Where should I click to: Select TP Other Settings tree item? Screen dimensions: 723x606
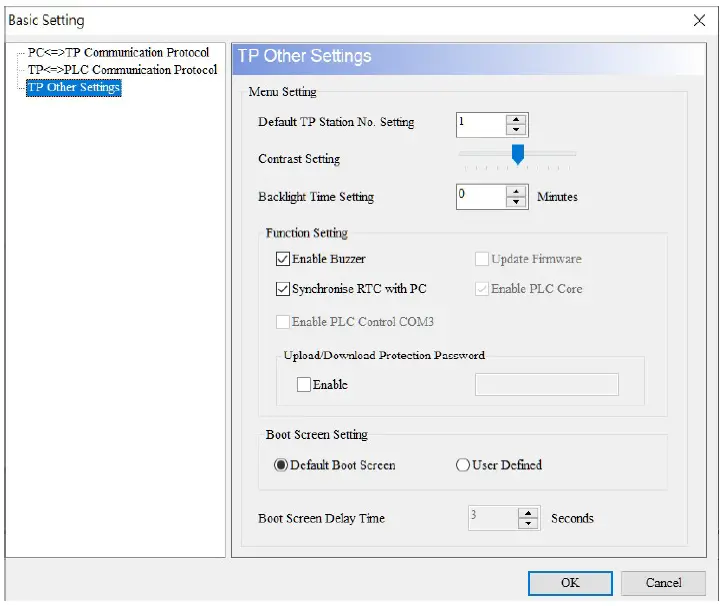[74, 87]
